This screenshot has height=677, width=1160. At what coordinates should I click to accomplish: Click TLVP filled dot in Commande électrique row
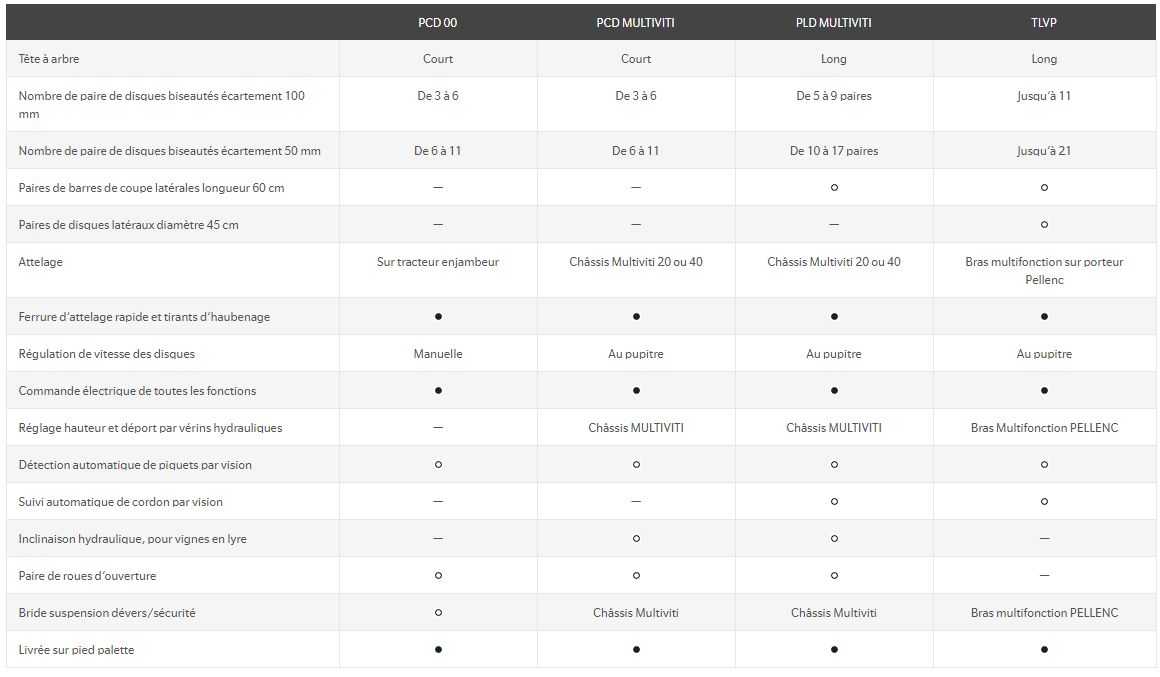tap(1044, 391)
